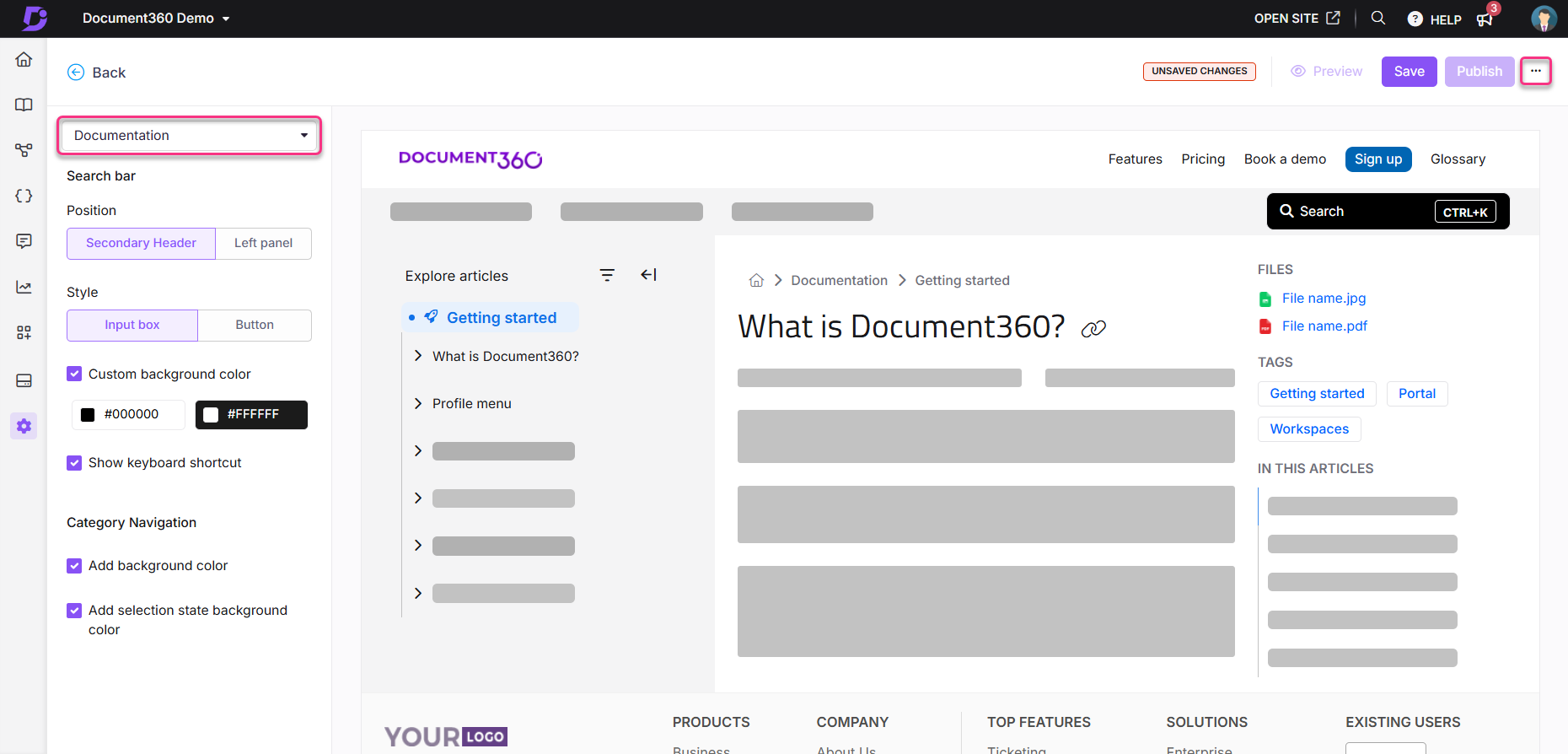Click the preview Search box
The image size is (1568, 754).
coord(1388,212)
